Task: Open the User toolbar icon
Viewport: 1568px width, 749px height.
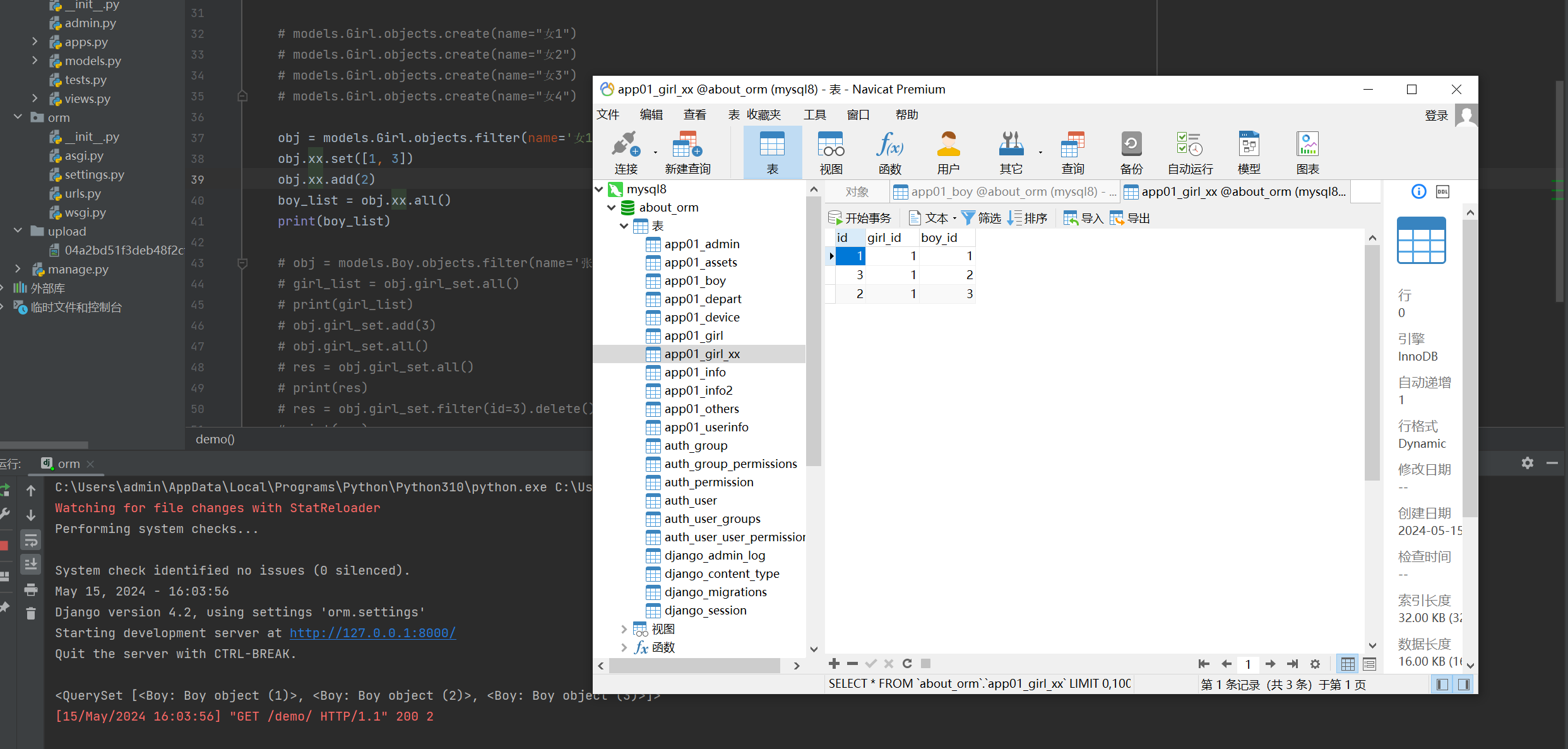Action: tap(948, 152)
